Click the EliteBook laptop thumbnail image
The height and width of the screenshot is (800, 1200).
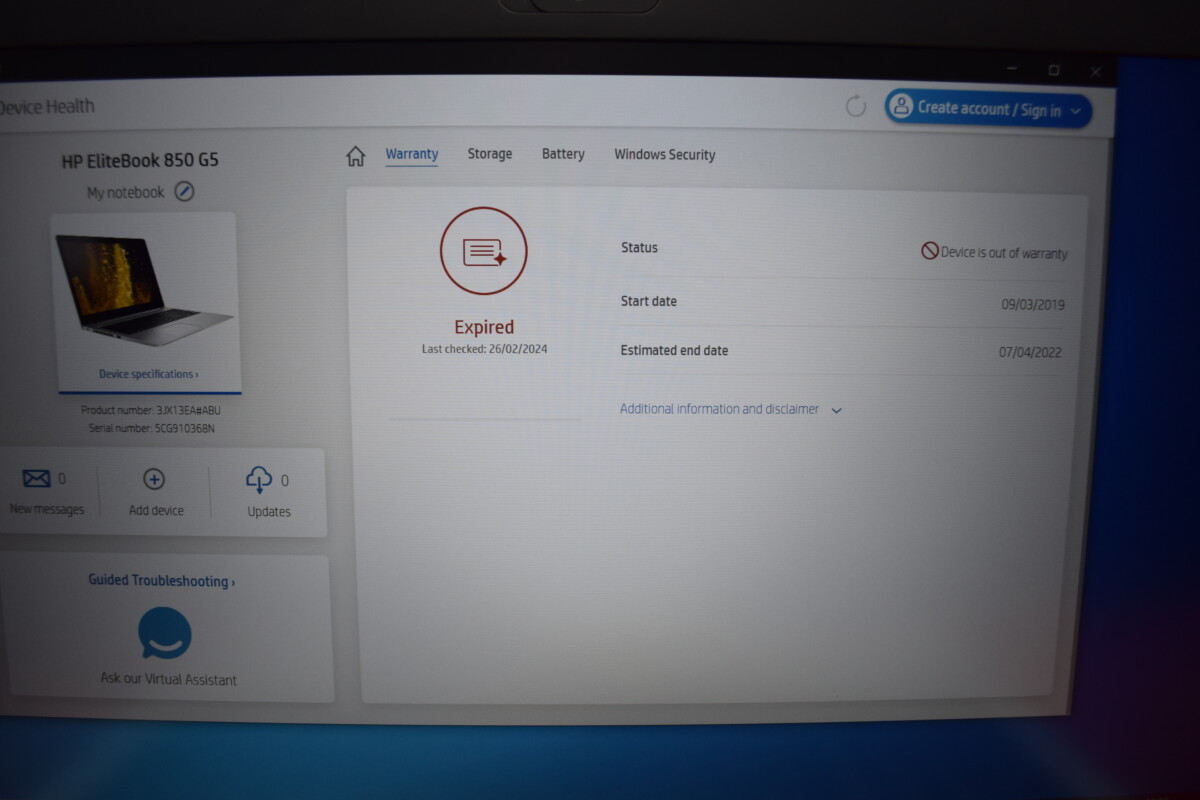(x=145, y=290)
